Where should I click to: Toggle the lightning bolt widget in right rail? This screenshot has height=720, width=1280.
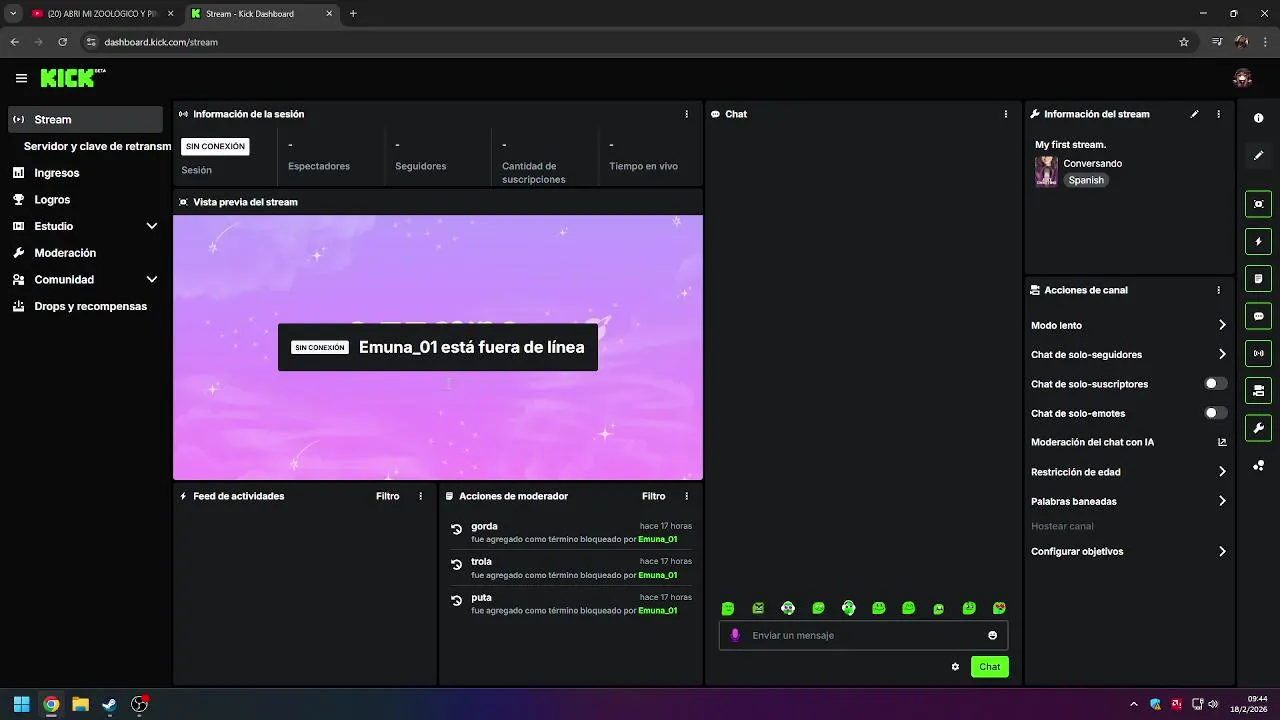pos(1259,241)
